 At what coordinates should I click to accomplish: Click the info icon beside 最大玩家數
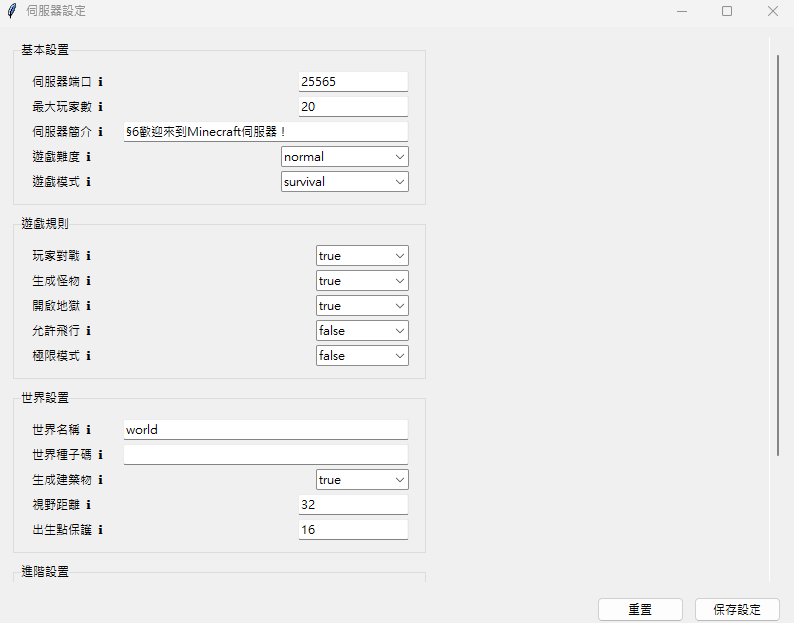(100, 107)
